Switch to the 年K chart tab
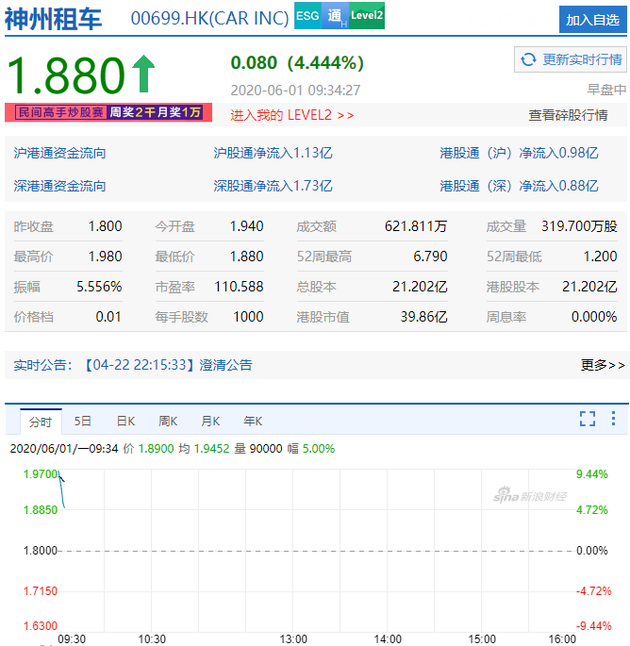 point(253,421)
